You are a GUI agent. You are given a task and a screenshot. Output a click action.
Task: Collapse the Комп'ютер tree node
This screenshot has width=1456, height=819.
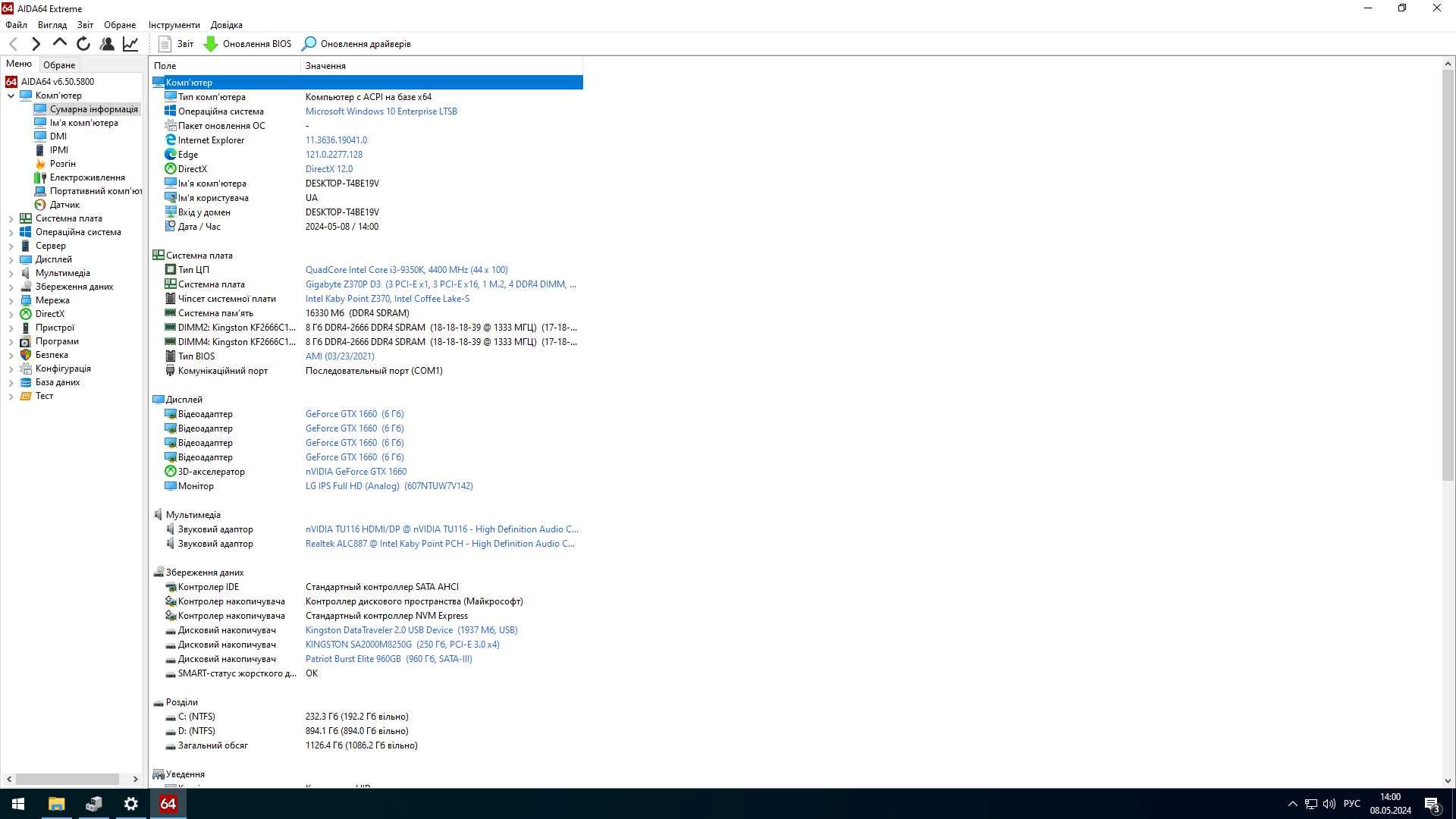point(11,96)
